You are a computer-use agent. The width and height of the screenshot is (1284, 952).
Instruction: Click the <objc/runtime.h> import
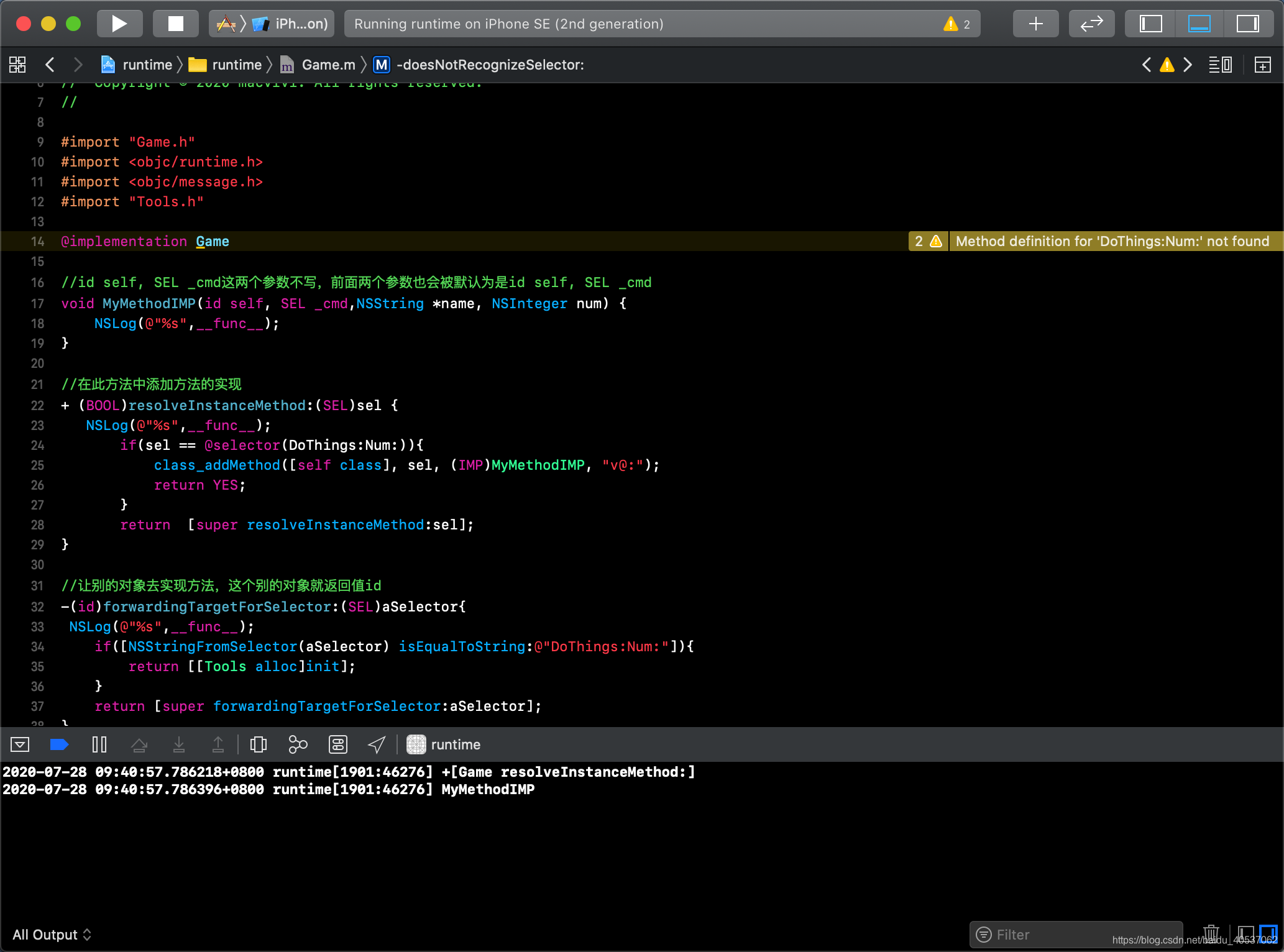(x=196, y=162)
